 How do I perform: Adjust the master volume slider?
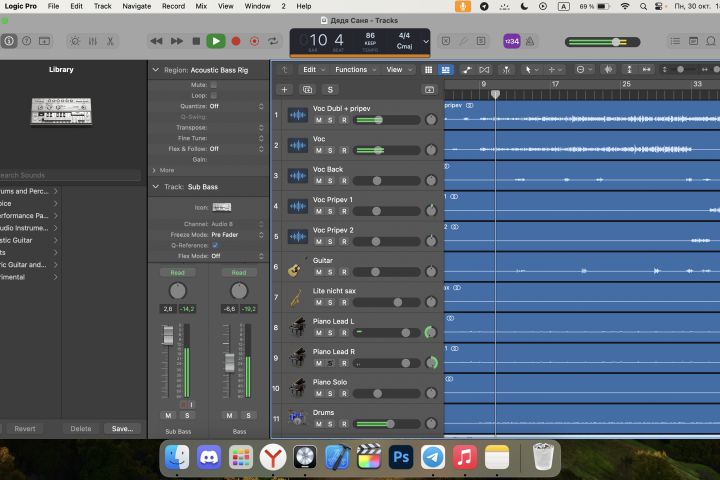pyautogui.click(x=602, y=42)
